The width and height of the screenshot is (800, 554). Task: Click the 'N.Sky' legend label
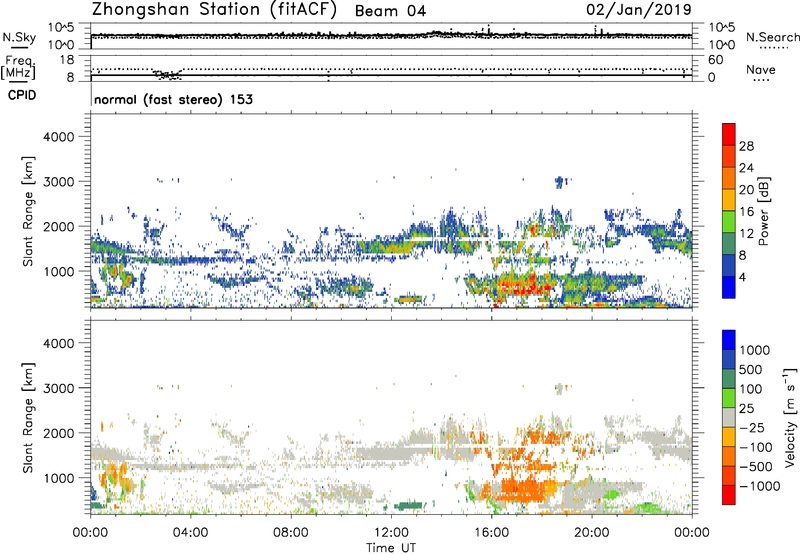[x=19, y=37]
